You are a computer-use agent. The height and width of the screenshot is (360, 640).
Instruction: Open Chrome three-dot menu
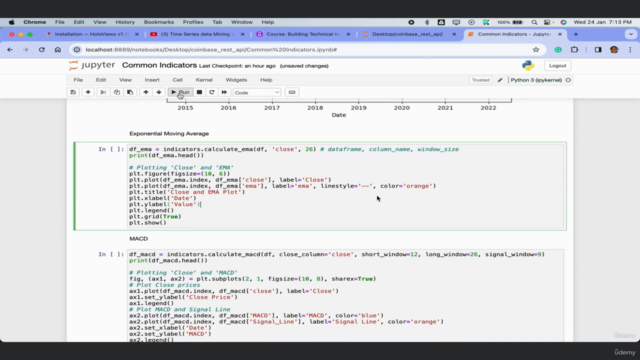pyautogui.click(x=630, y=50)
